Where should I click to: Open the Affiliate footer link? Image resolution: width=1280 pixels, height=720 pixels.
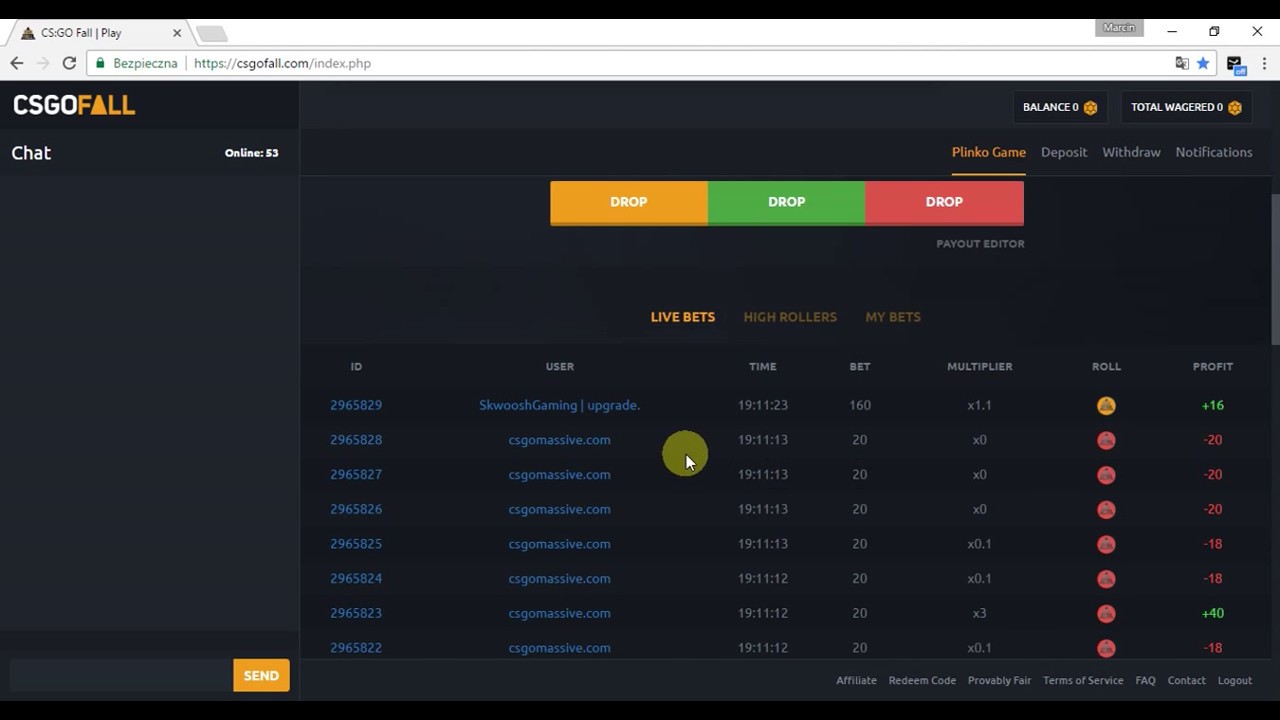[856, 680]
